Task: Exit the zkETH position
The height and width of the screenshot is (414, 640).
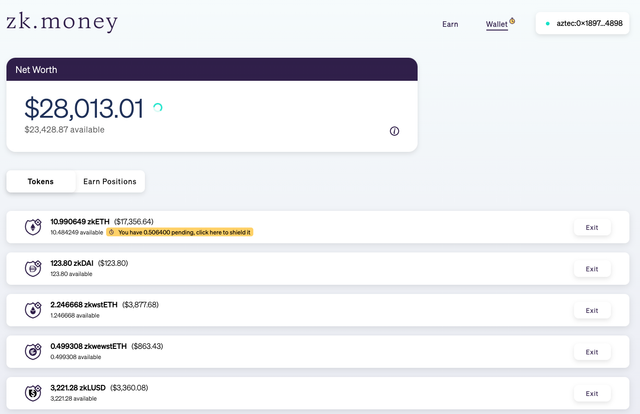Action: tap(592, 227)
